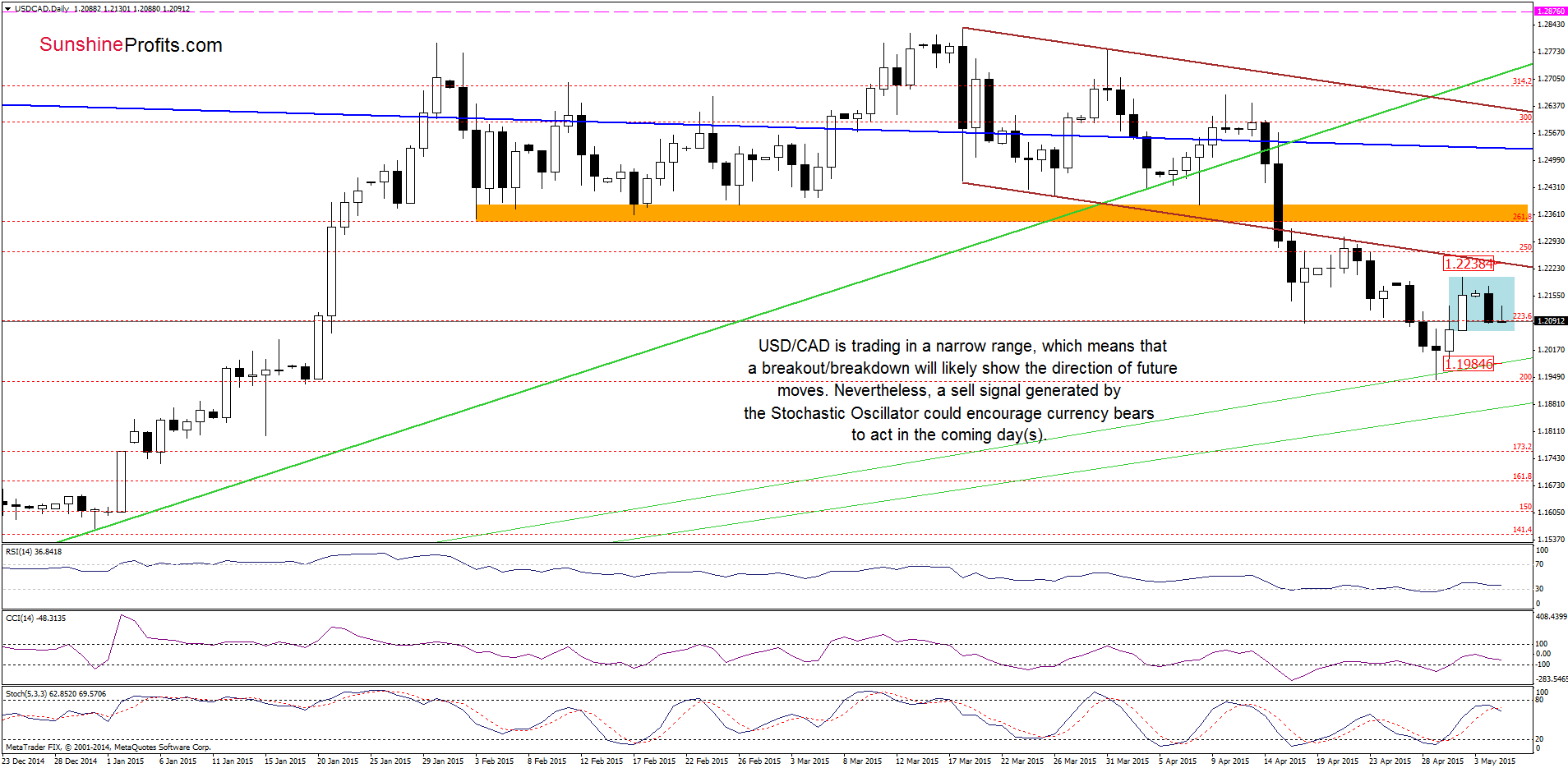Select the CCI(14) -48.3135 indicator label

[35, 619]
